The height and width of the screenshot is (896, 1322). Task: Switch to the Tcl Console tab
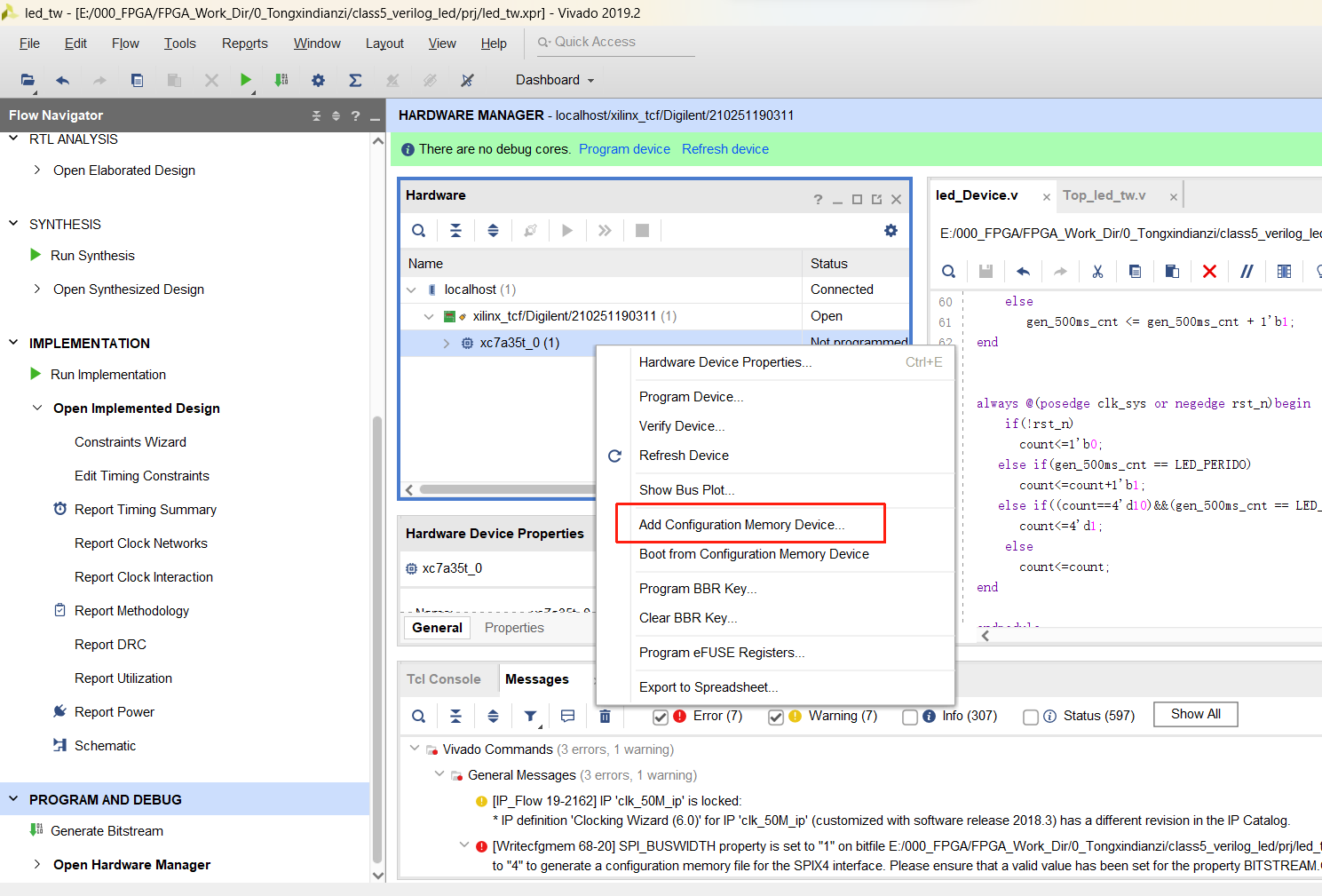[x=443, y=679]
